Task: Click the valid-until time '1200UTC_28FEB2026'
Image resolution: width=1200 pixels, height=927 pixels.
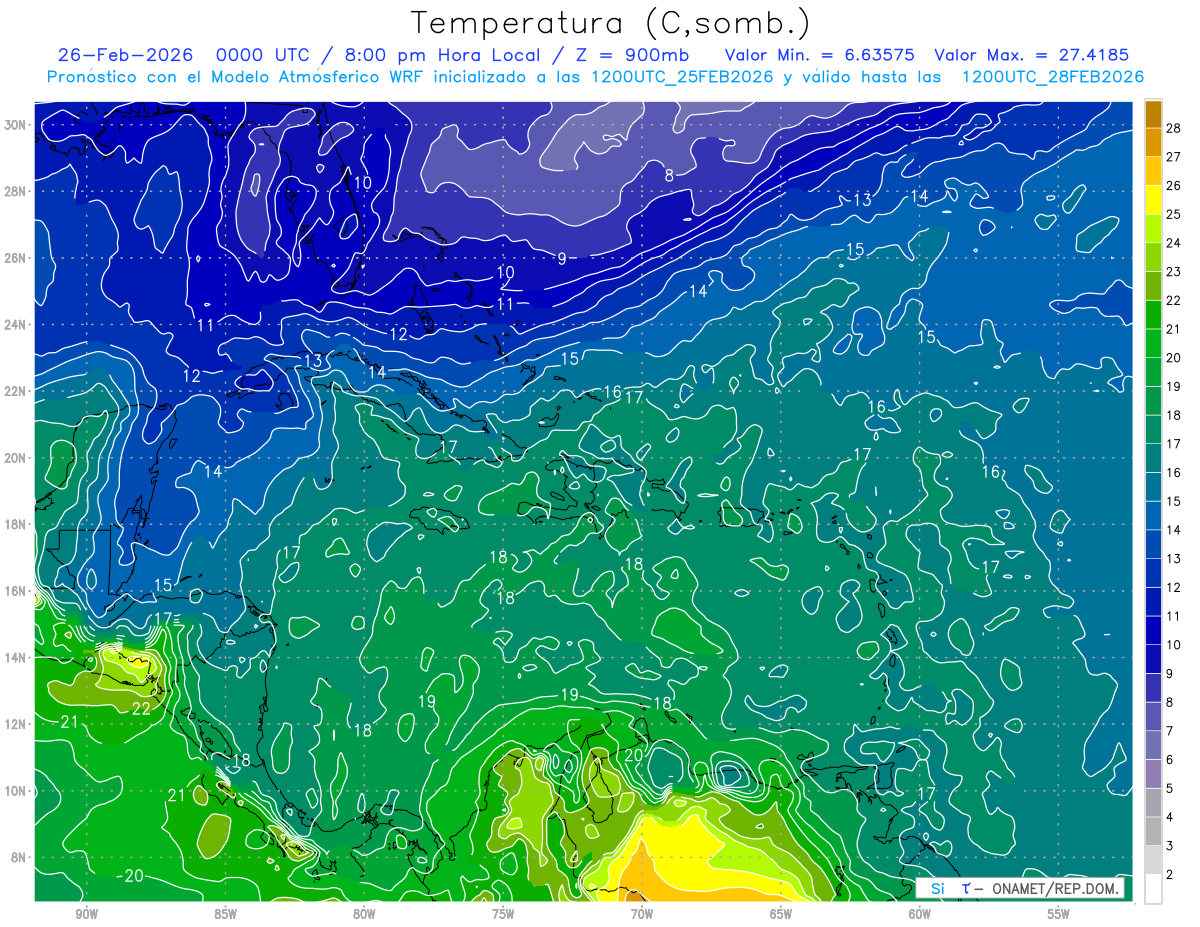Action: (x=1053, y=77)
